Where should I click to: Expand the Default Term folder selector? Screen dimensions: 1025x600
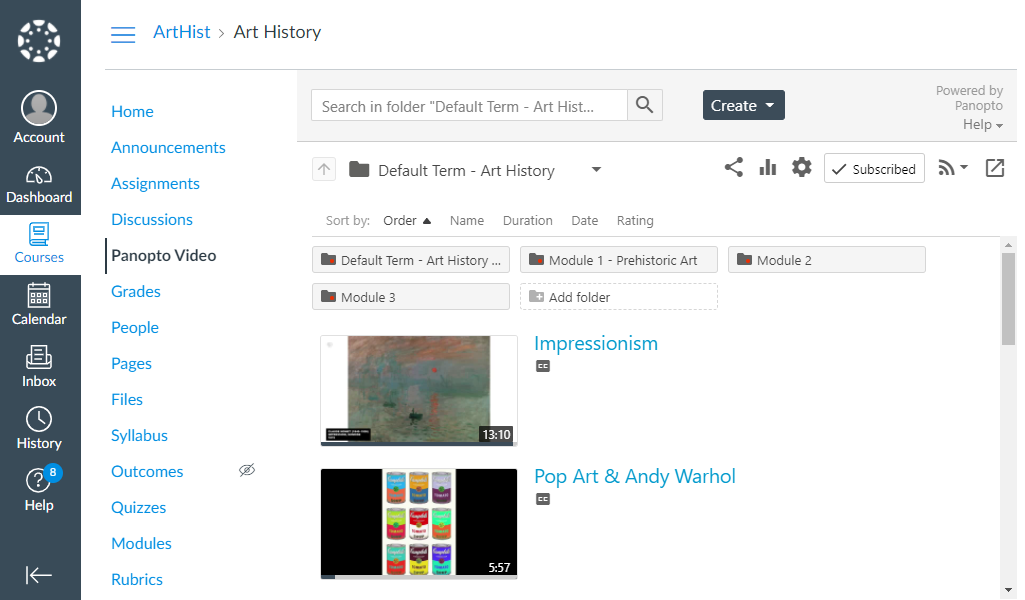click(x=596, y=170)
